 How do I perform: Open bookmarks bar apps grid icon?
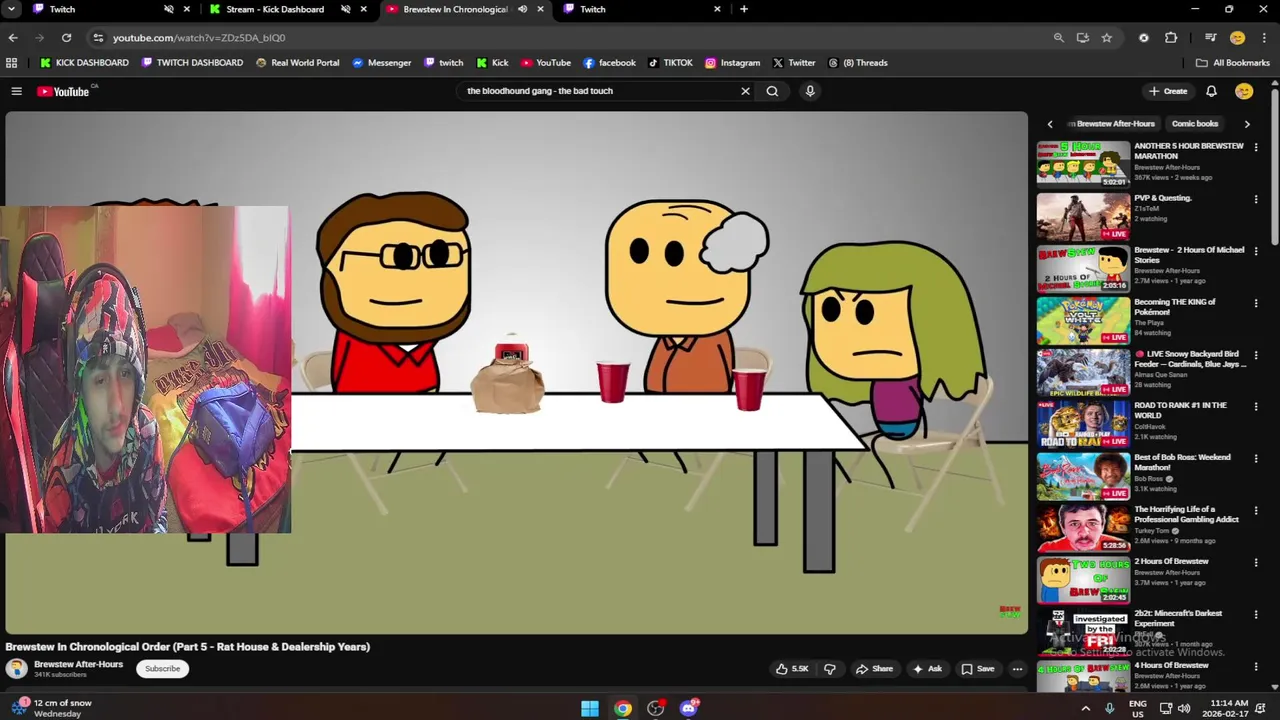coord(12,63)
